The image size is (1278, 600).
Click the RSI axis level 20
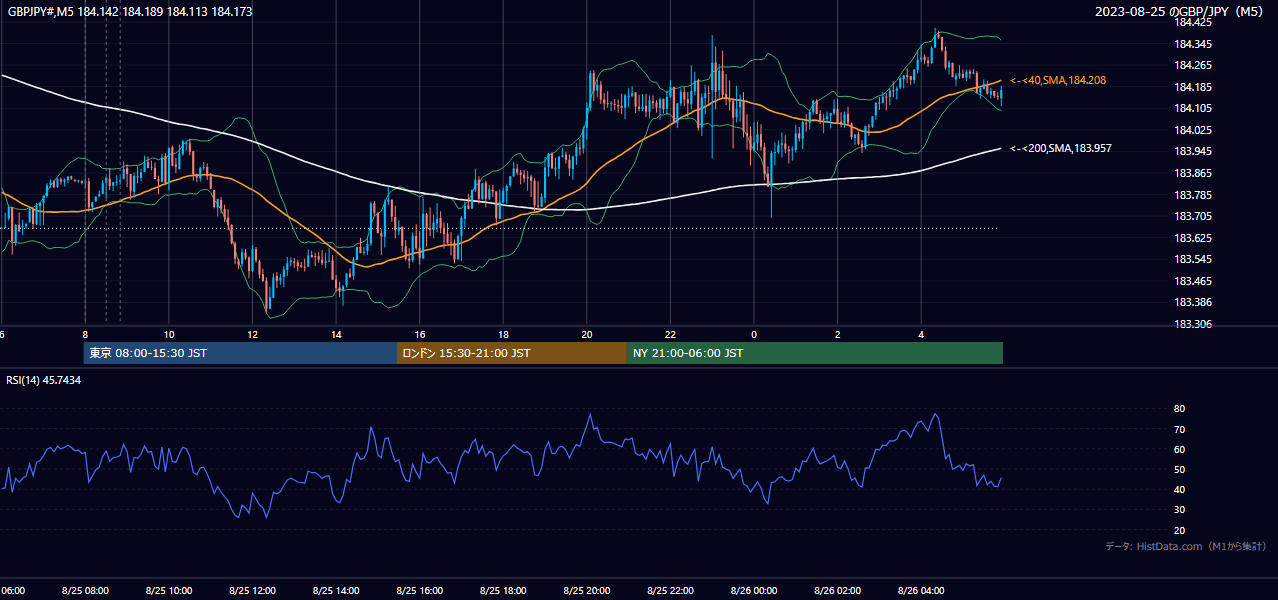coord(1179,530)
